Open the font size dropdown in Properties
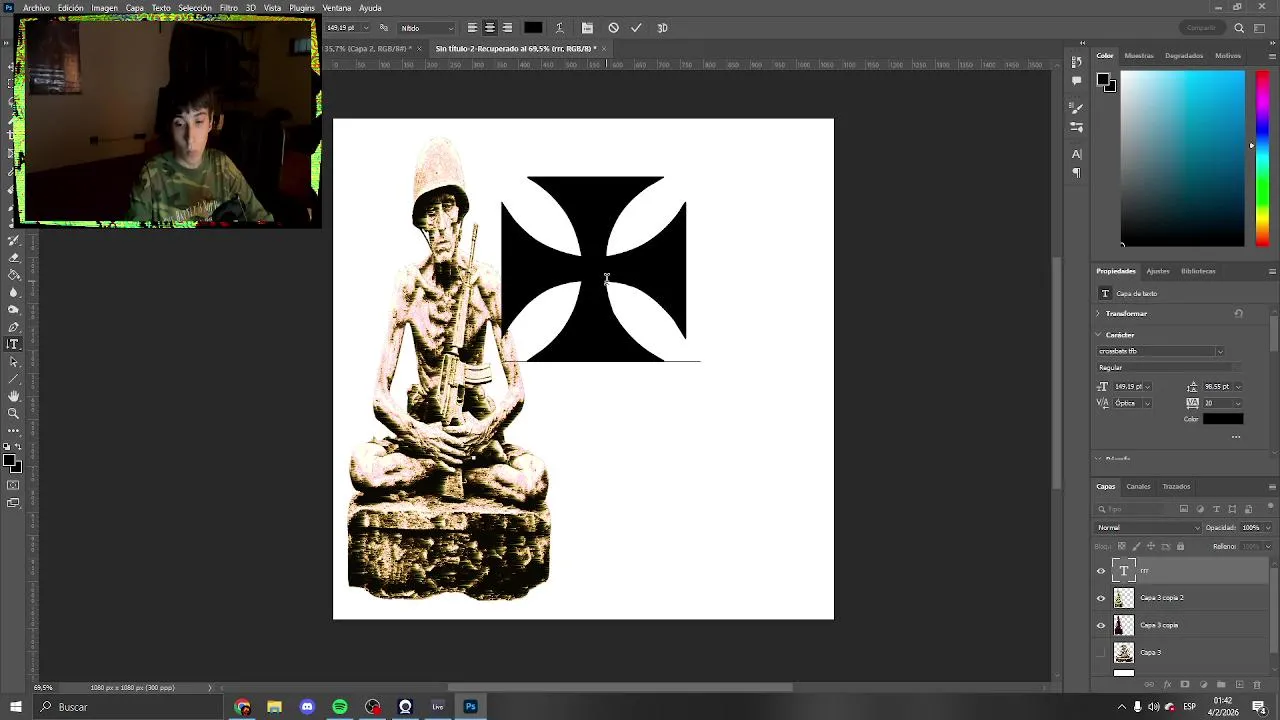 1147,387
